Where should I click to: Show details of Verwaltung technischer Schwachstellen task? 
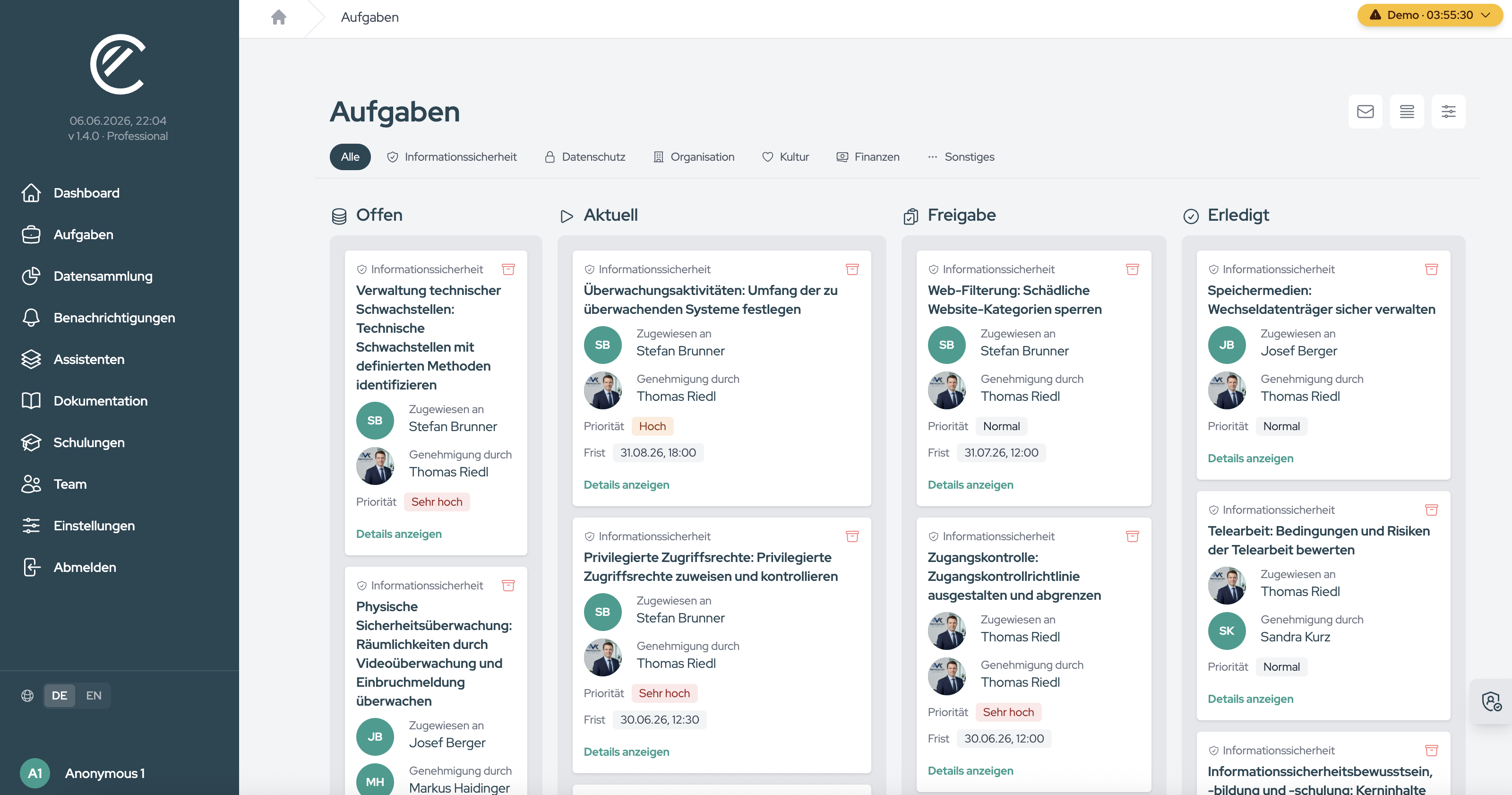click(398, 534)
